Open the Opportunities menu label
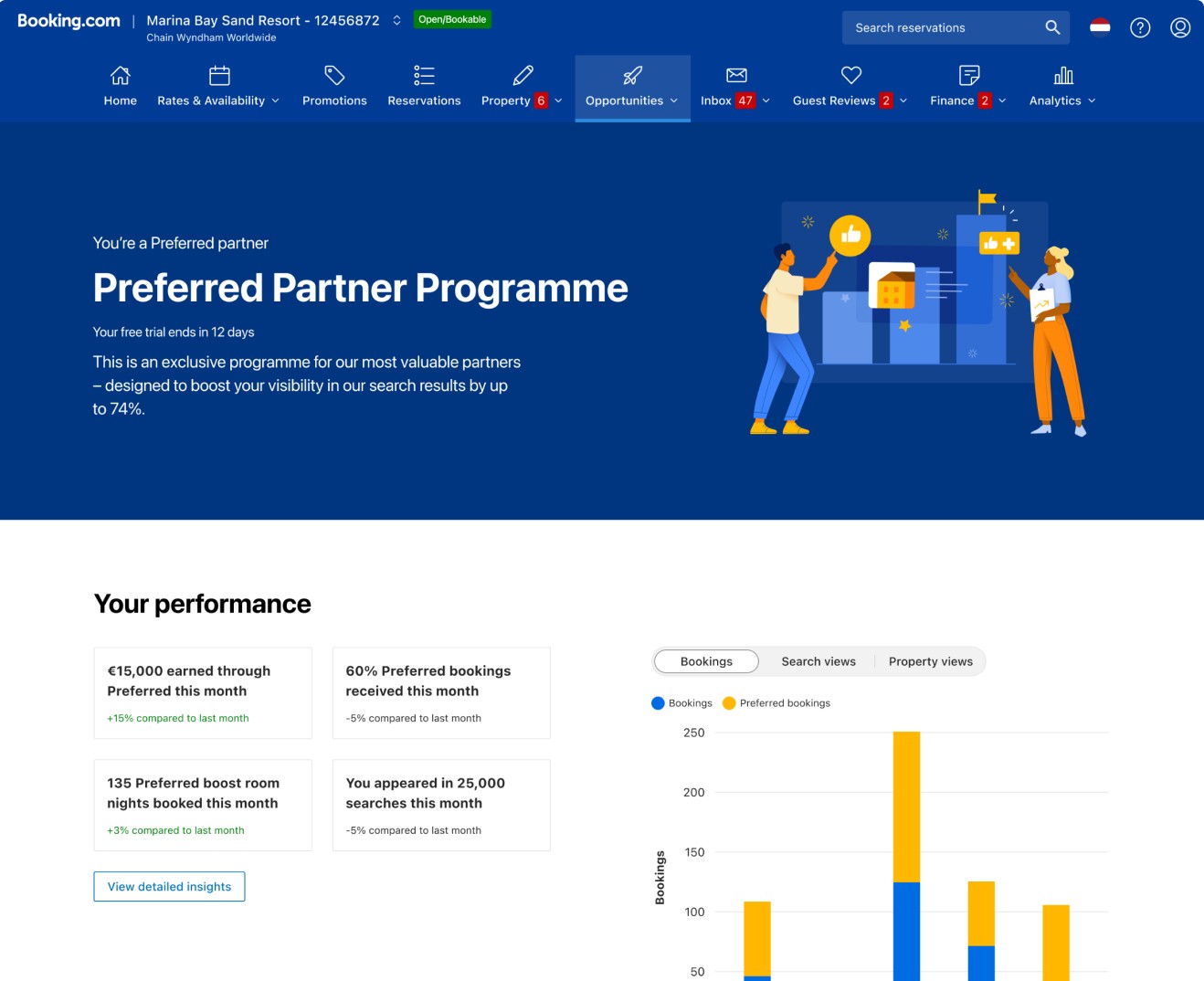This screenshot has width=1204, height=981. [624, 100]
